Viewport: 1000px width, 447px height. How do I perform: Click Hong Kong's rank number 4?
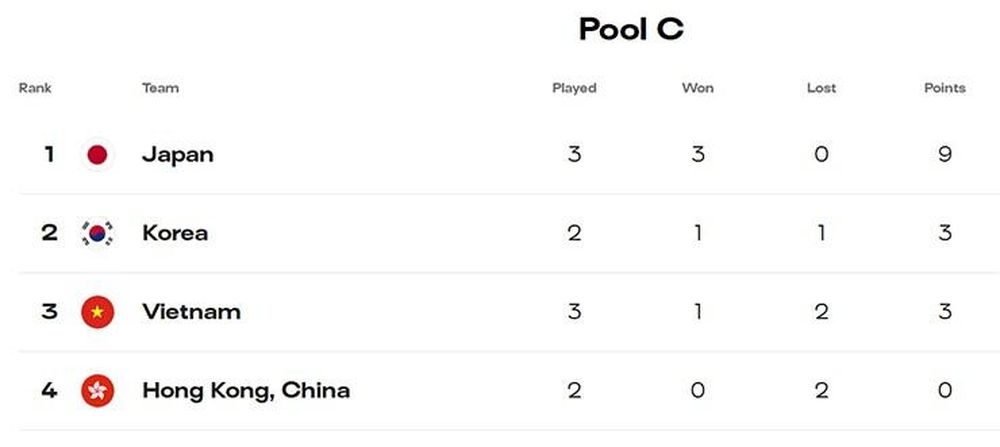click(x=49, y=391)
